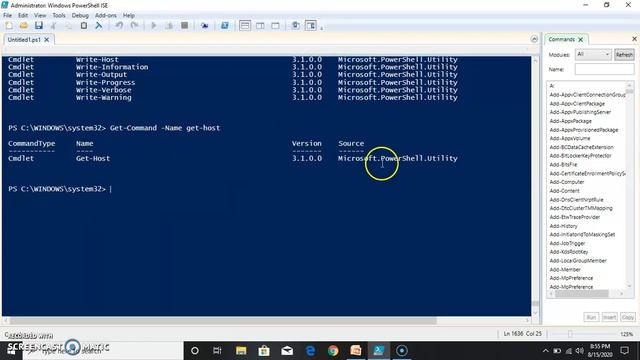
Task: Copy selection using toolbar copy icon
Action: coord(69,26)
